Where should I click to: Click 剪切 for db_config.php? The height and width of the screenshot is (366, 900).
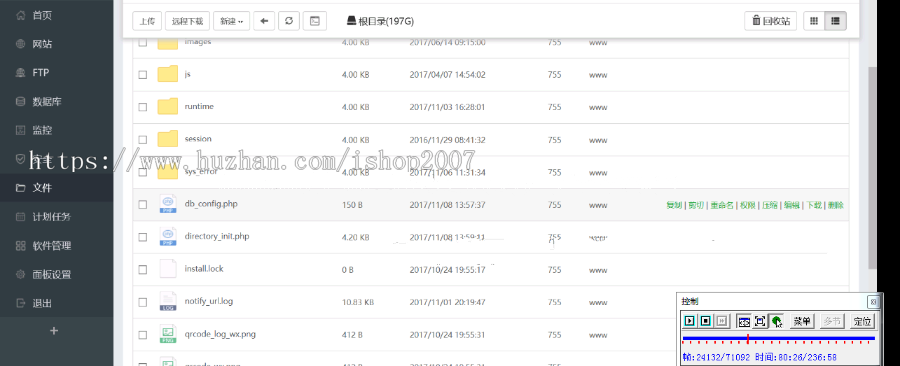click(x=696, y=205)
